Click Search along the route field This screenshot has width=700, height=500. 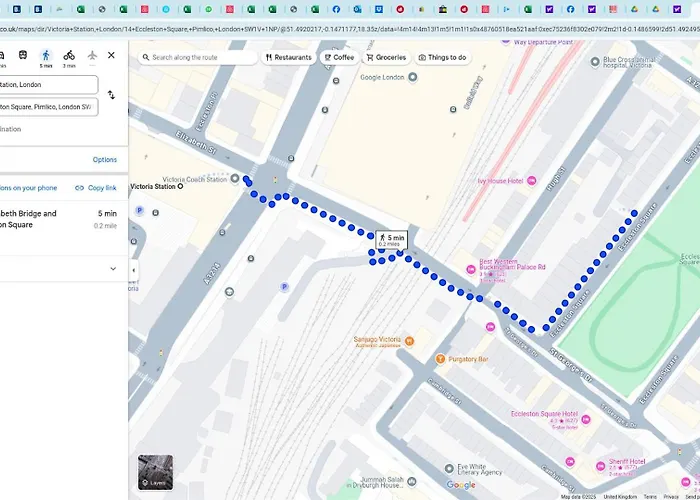[197, 58]
